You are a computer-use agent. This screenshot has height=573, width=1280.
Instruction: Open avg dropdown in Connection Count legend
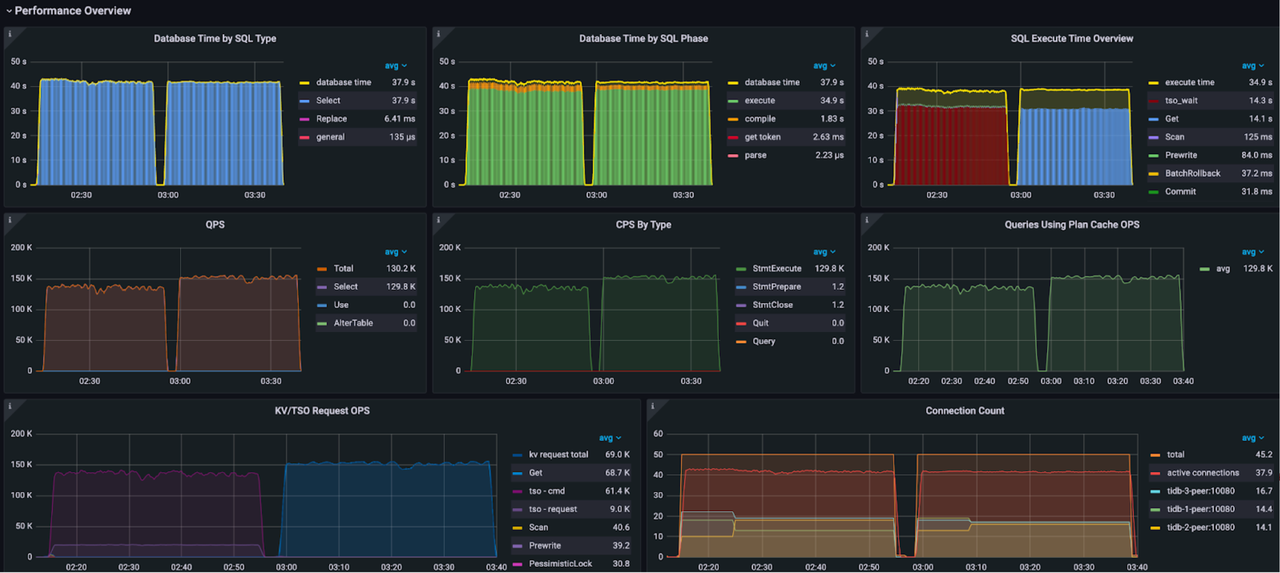click(1253, 438)
